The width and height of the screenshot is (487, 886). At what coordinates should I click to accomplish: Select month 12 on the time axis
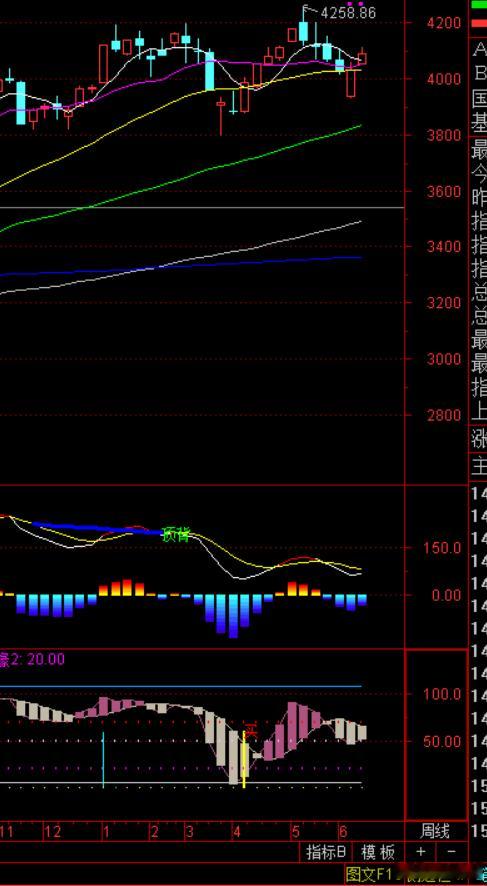coord(53,831)
